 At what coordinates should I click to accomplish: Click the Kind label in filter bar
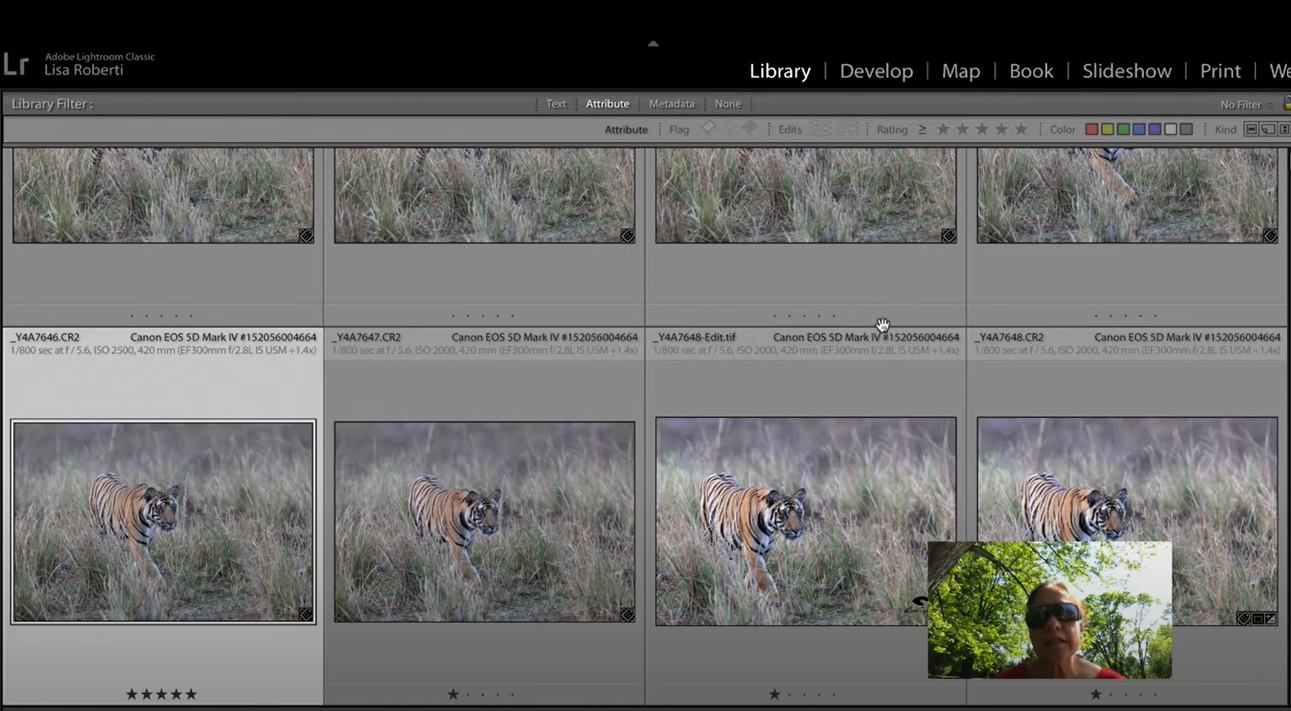[x=1225, y=130]
